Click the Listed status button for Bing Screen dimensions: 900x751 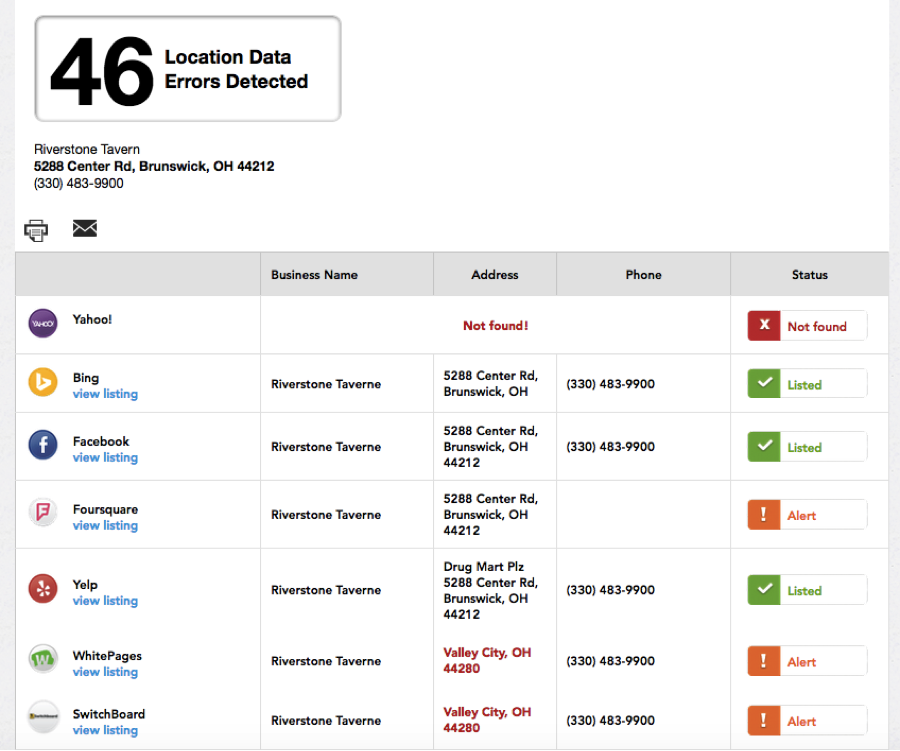click(x=807, y=384)
